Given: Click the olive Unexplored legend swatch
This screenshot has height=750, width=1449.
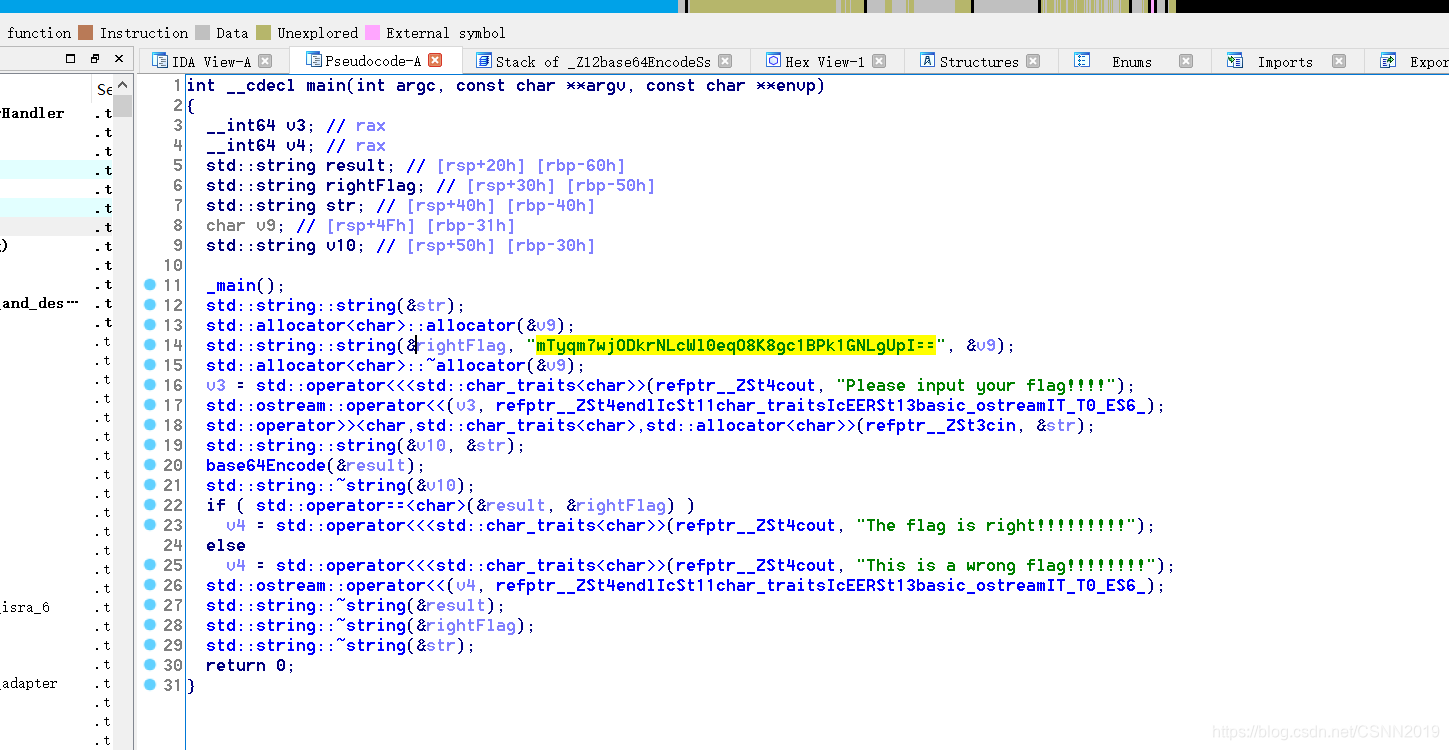Looking at the screenshot, I should [263, 33].
